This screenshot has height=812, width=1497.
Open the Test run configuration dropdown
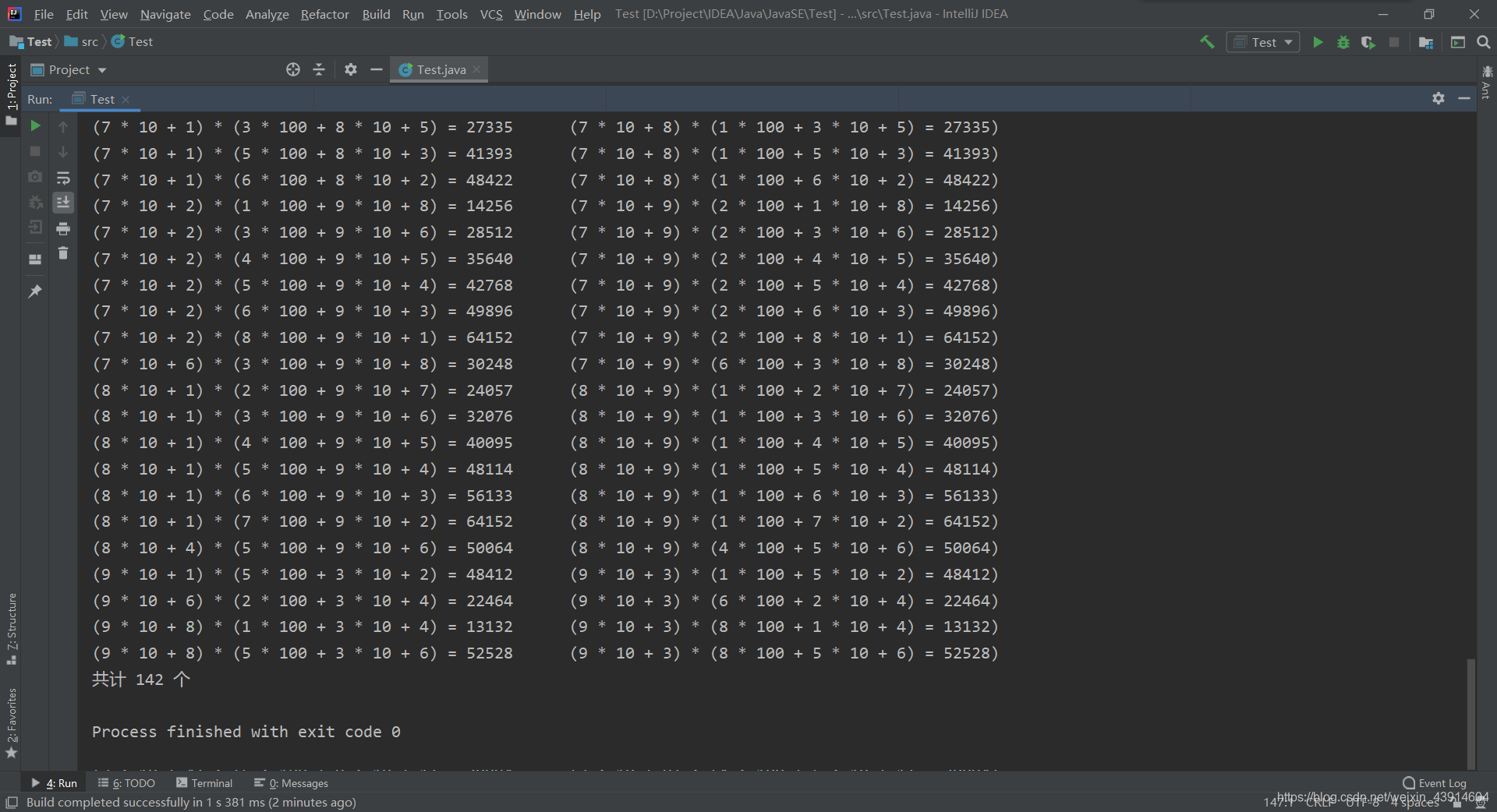[1263, 42]
